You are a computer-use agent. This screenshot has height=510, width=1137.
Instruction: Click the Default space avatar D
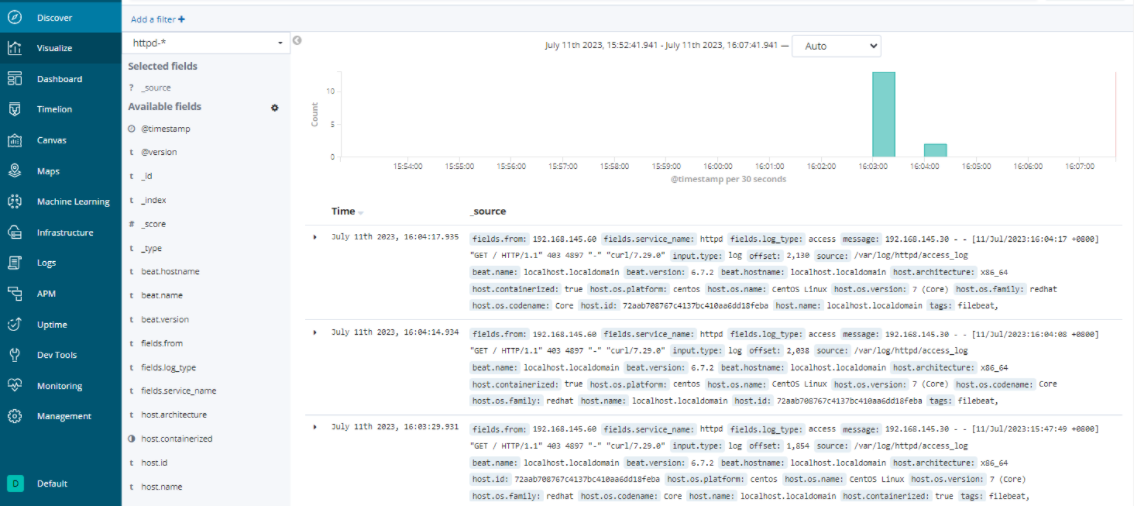pyautogui.click(x=15, y=483)
